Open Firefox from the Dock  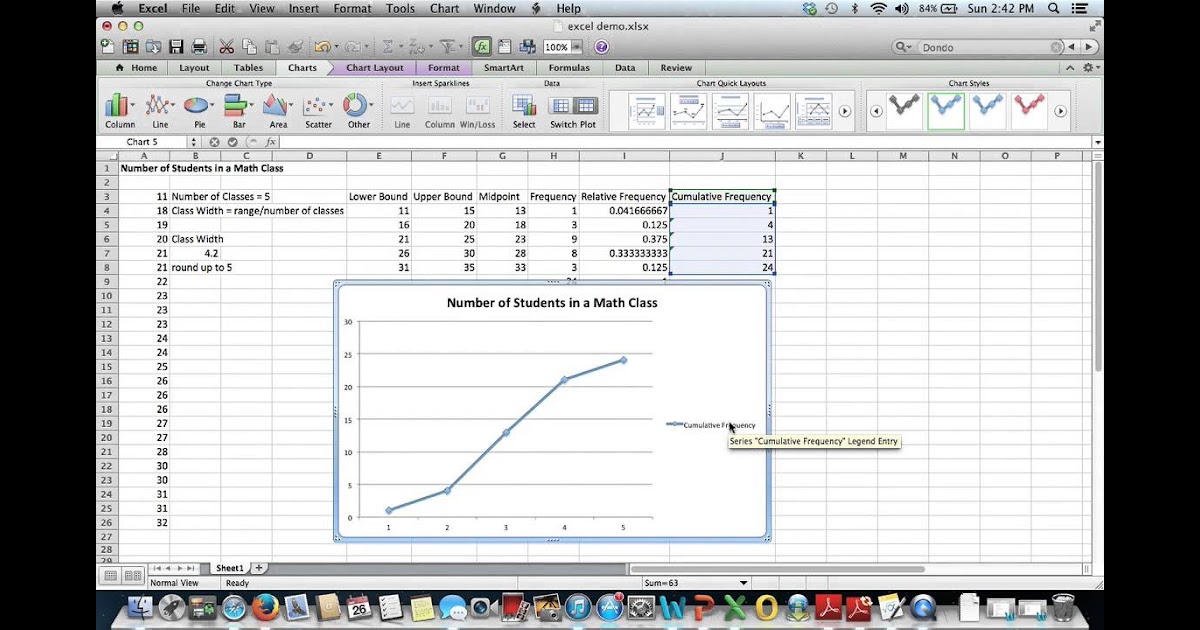pos(265,606)
